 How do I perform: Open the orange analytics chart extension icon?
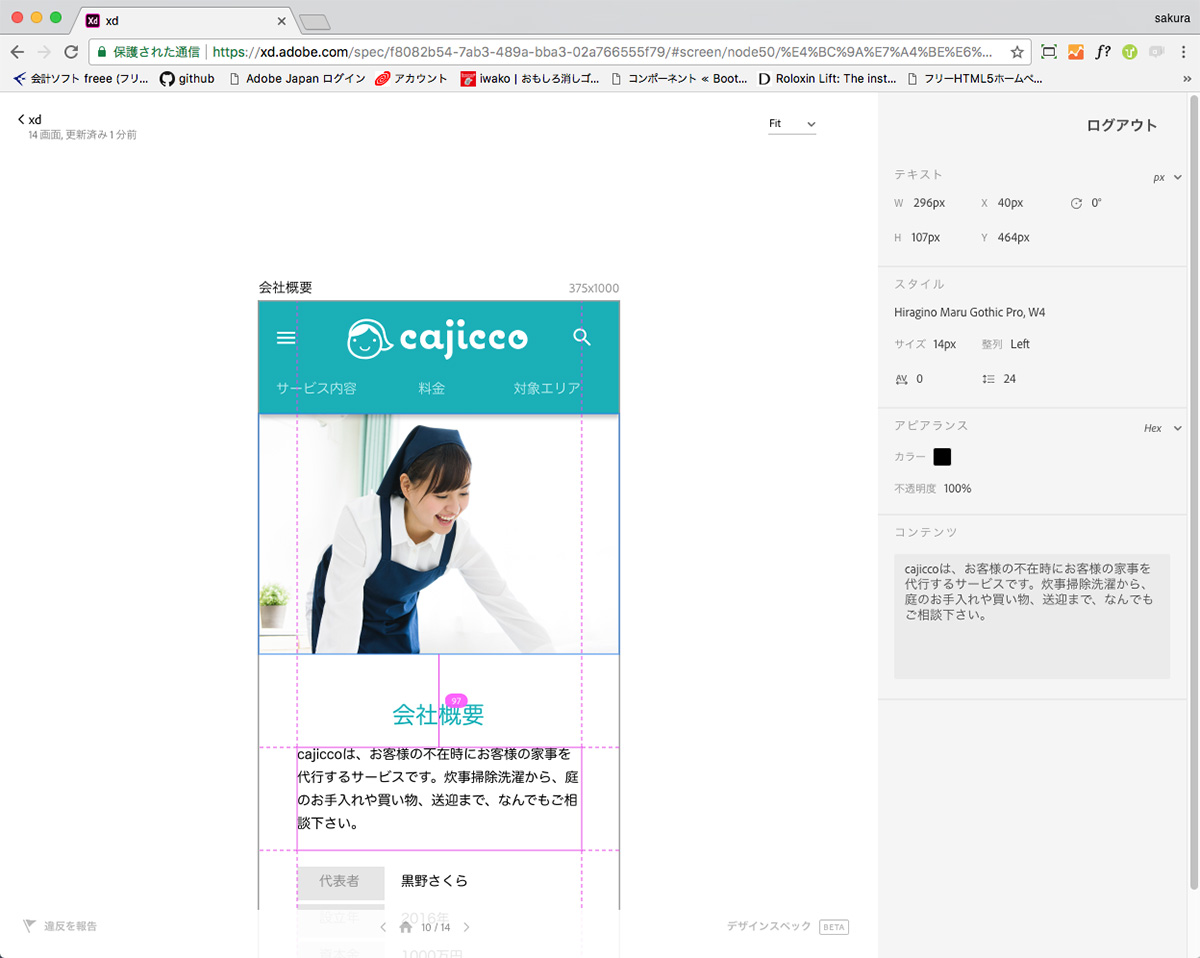click(x=1076, y=52)
